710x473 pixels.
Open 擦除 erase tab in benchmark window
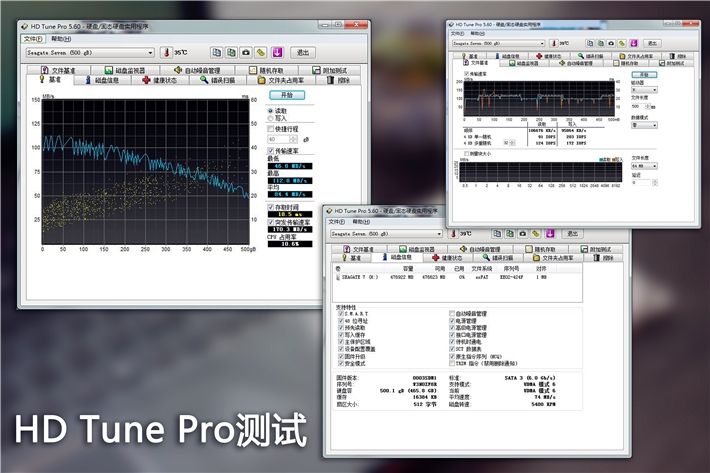tap(339, 80)
